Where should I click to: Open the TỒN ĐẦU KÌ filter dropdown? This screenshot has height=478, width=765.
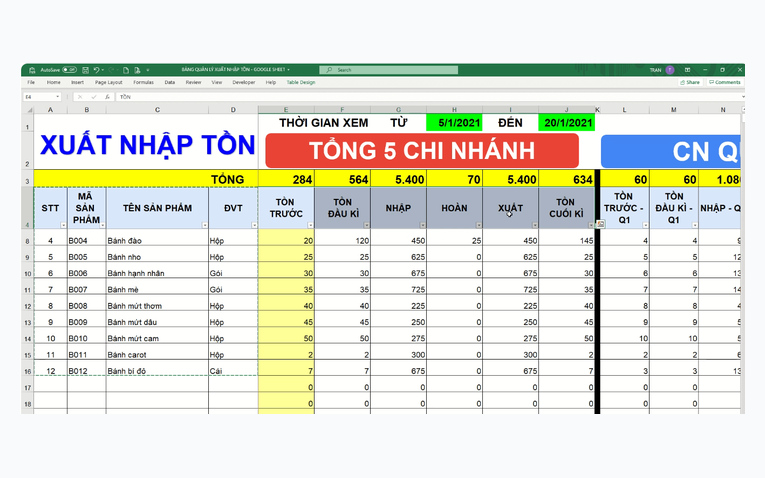(x=366, y=225)
